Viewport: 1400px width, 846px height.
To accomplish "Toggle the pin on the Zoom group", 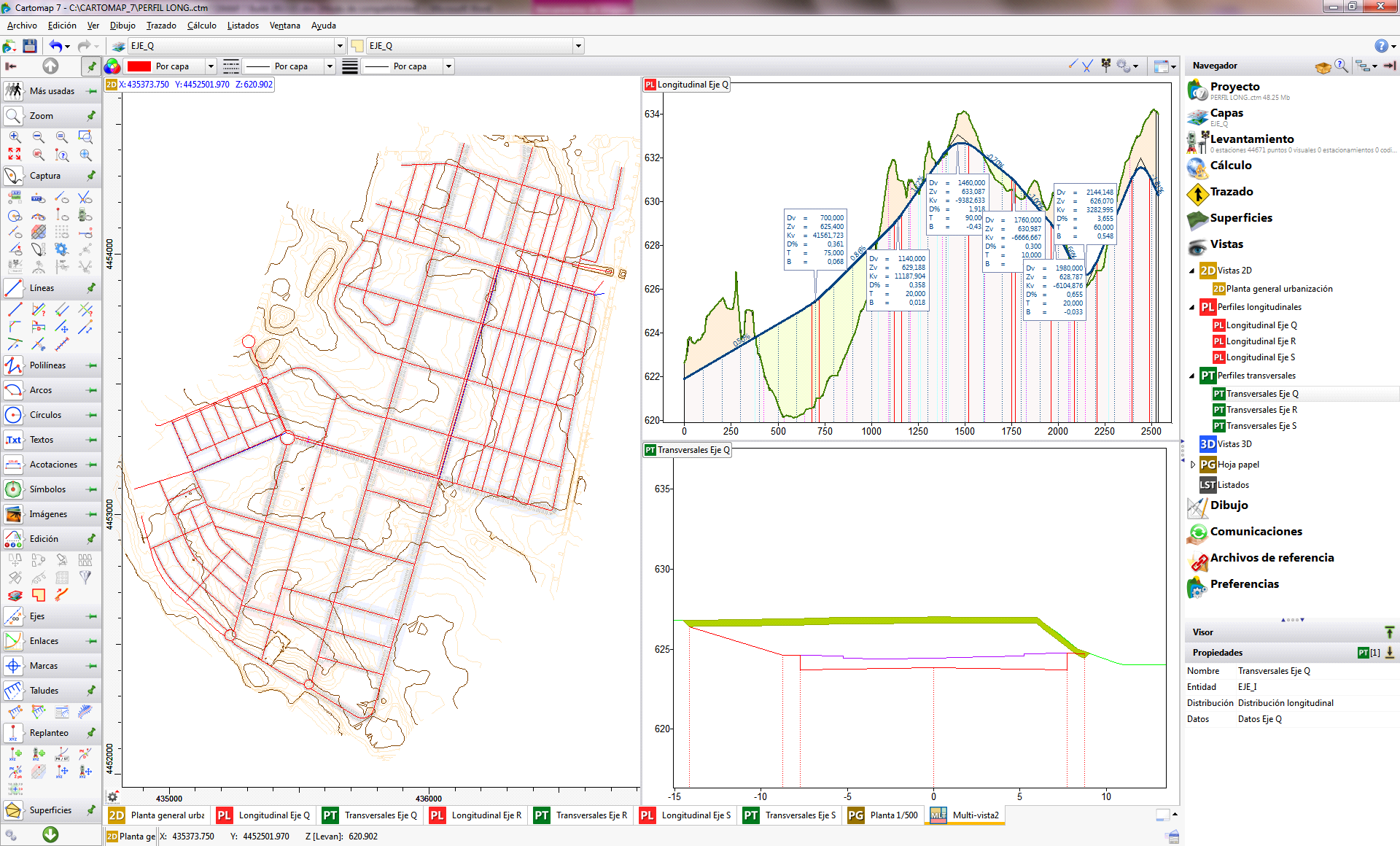I will pos(91,116).
